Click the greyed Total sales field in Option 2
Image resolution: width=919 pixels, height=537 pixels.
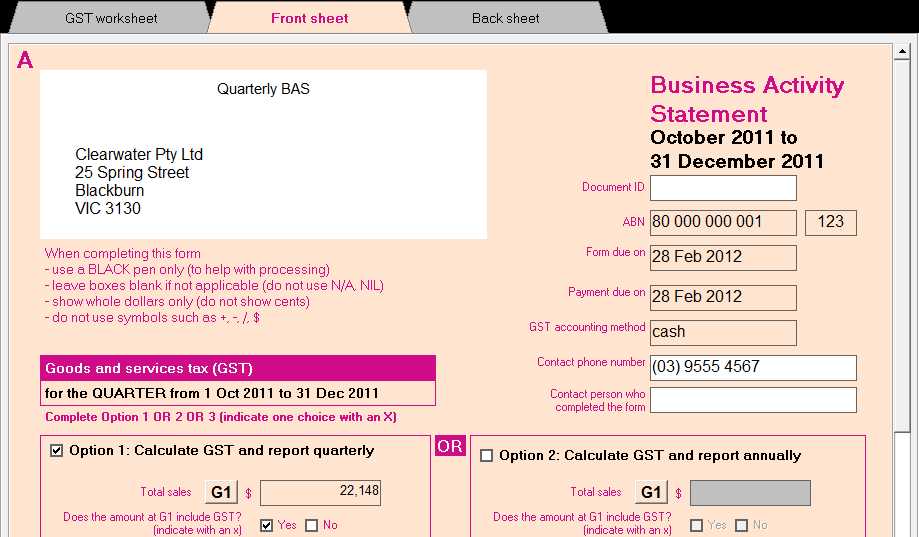pos(750,492)
